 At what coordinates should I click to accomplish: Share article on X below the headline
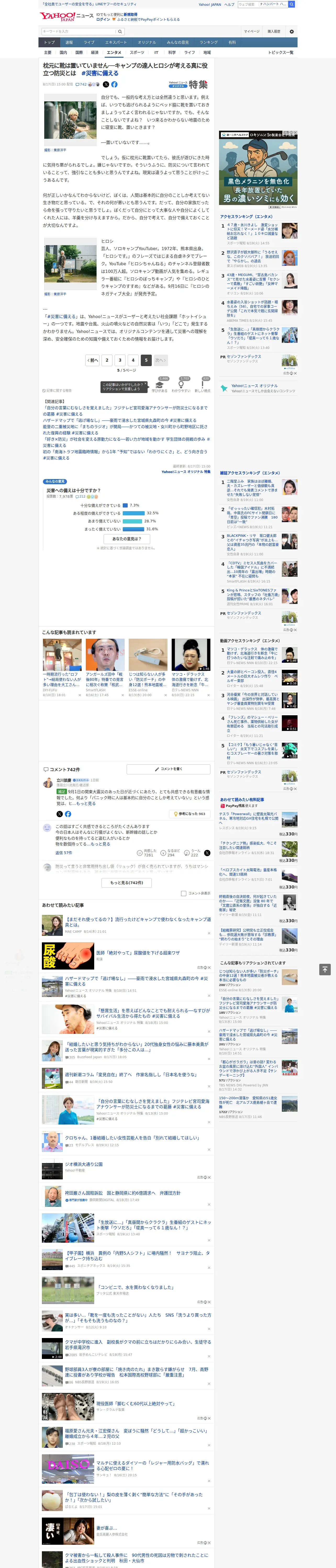click(106, 85)
